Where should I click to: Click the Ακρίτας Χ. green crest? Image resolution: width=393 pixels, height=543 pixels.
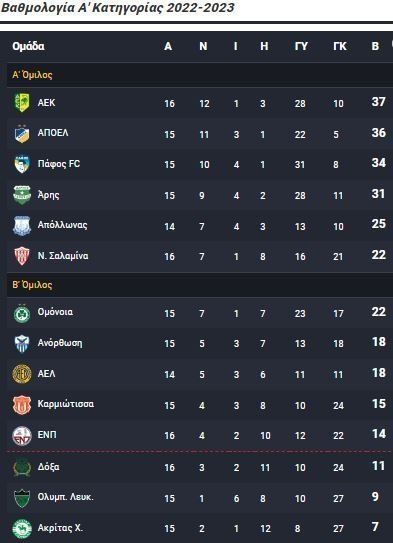pyautogui.click(x=22, y=529)
